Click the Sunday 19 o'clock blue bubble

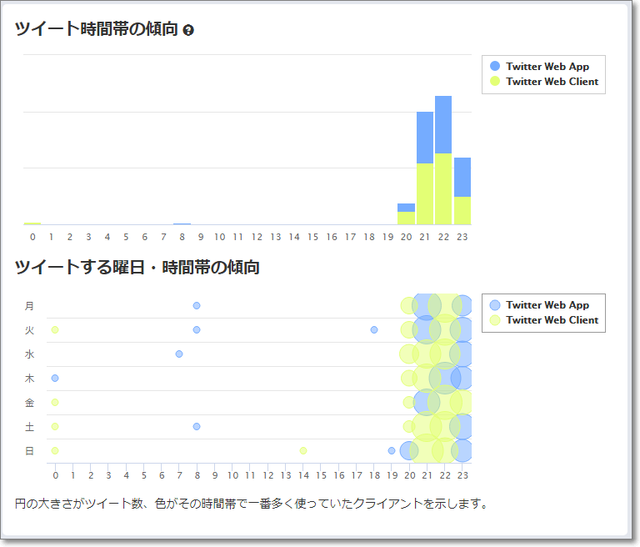coord(391,450)
